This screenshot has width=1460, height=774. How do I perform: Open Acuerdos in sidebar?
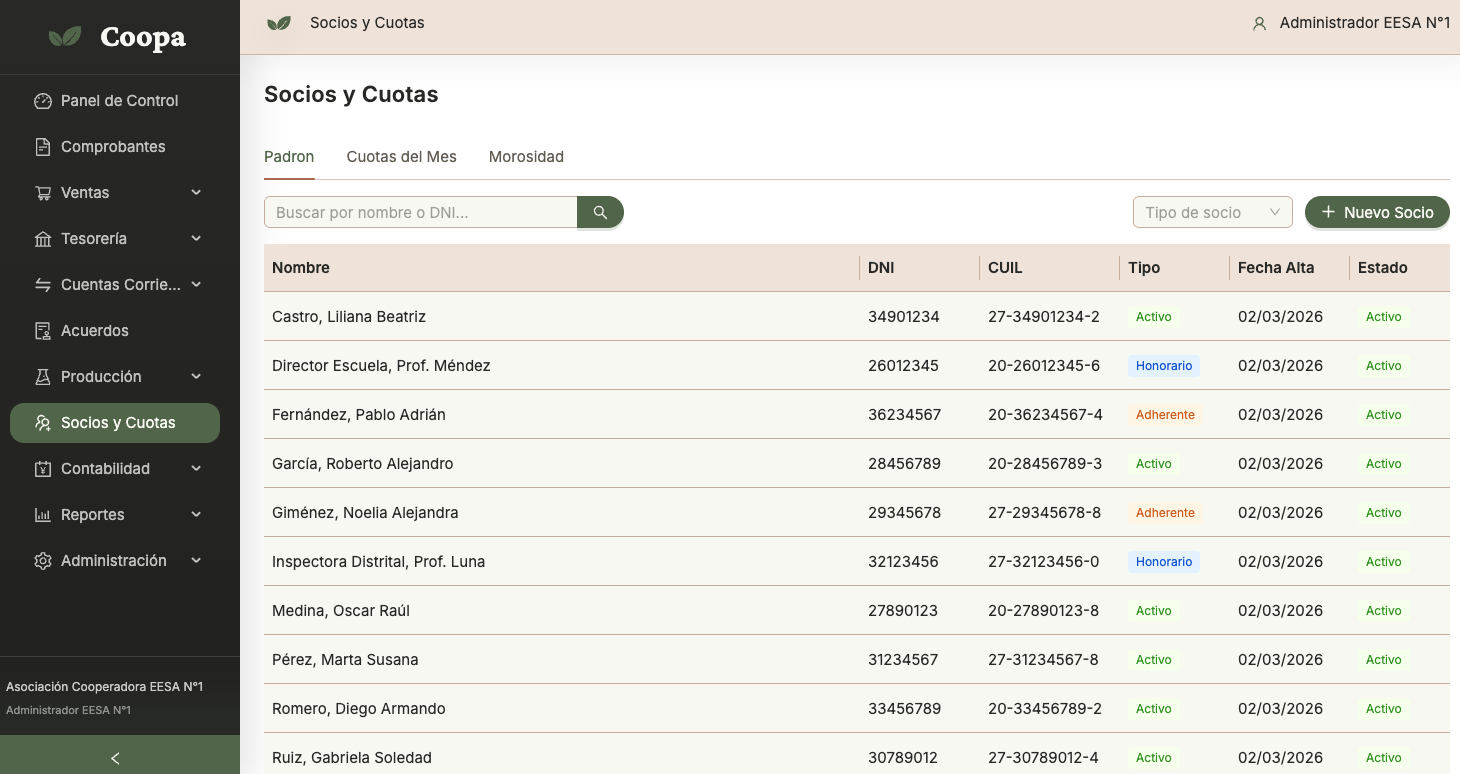(x=115, y=331)
